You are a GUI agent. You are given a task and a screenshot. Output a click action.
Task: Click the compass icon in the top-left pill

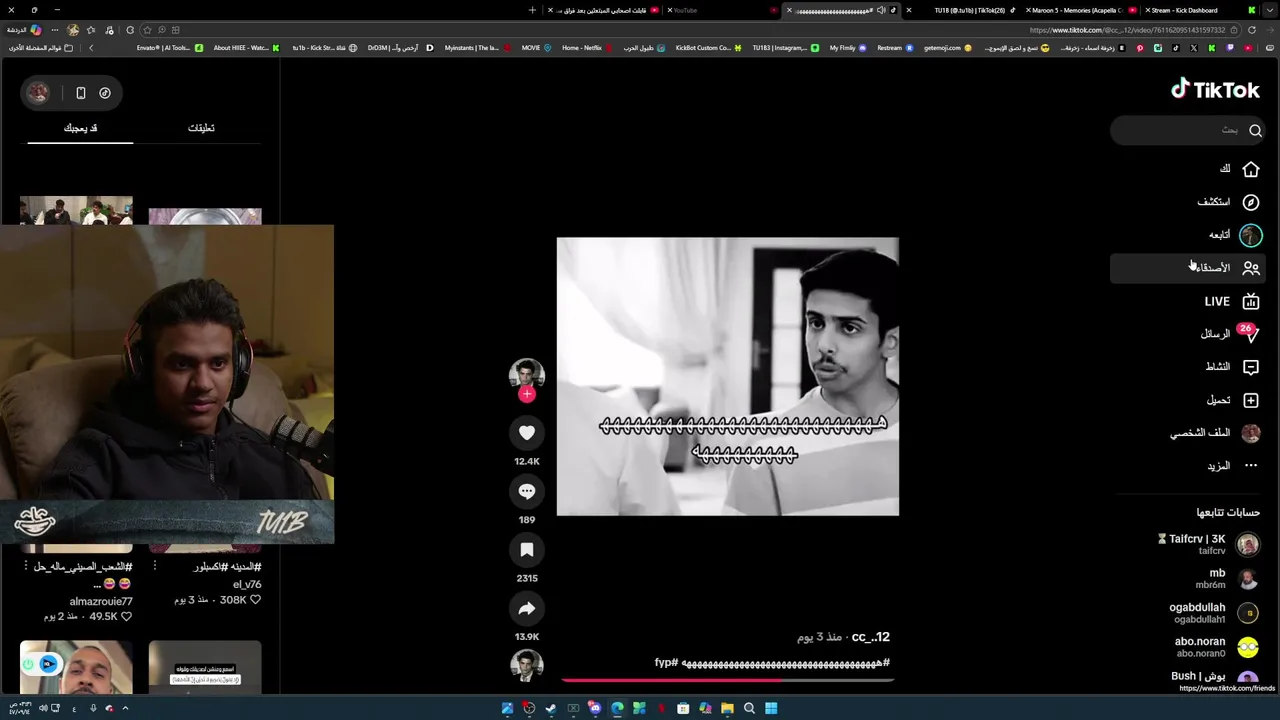pos(105,93)
